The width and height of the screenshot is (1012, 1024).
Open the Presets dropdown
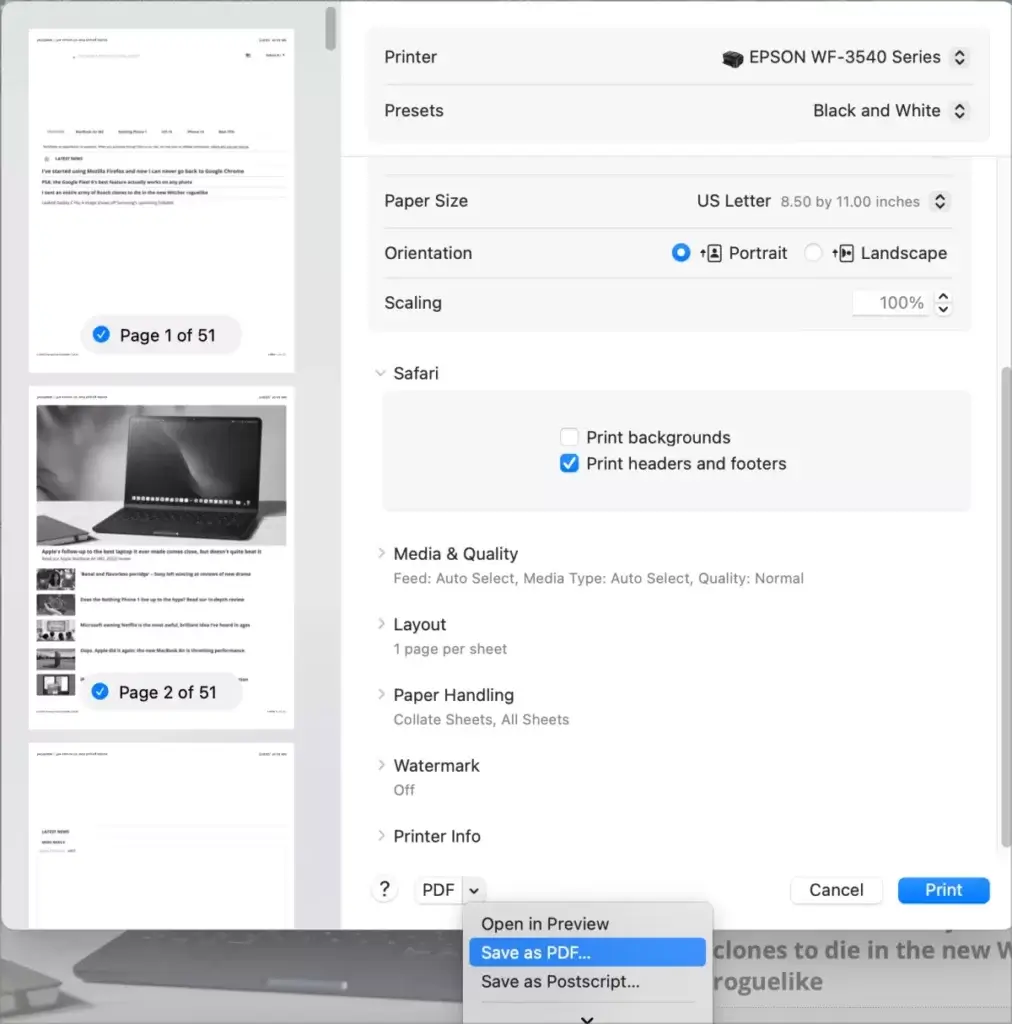pyautogui.click(x=959, y=111)
